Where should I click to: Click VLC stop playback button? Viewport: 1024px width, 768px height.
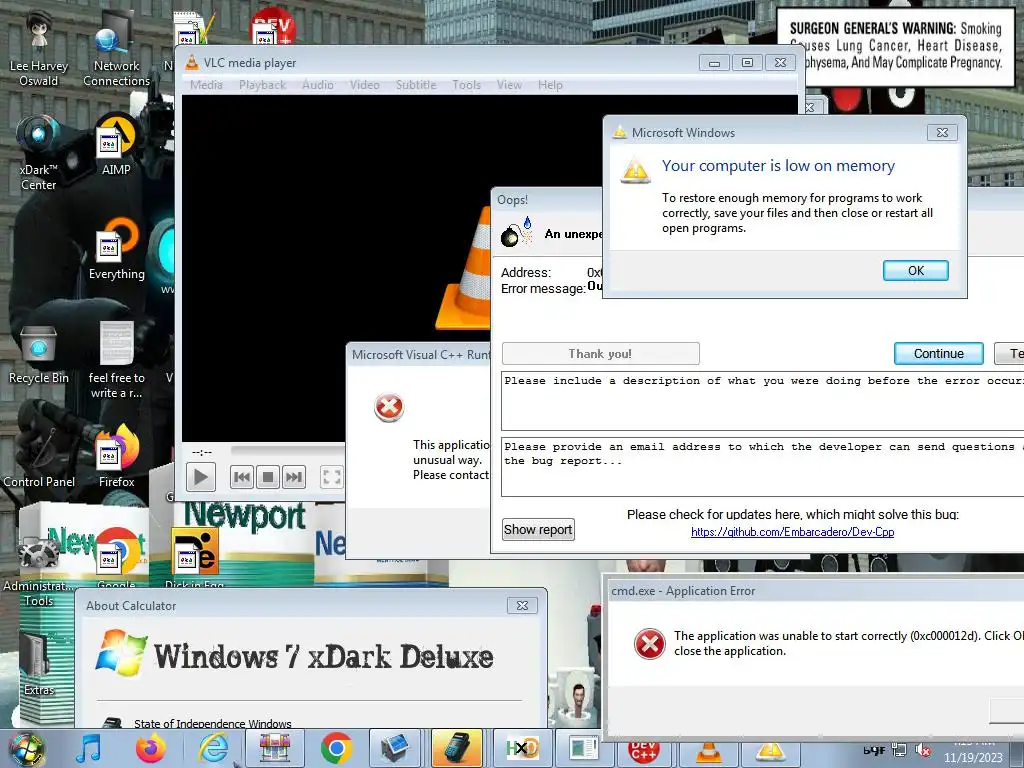[268, 477]
